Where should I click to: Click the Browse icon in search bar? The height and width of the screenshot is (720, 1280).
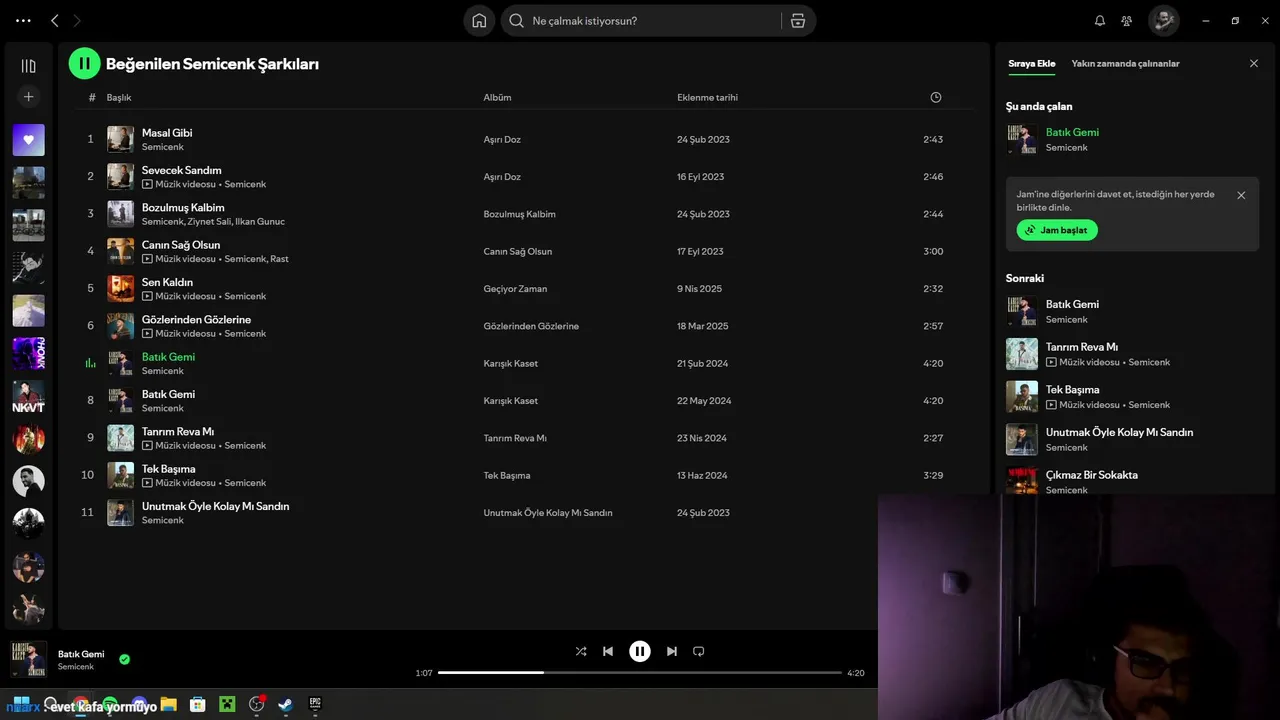tap(797, 20)
